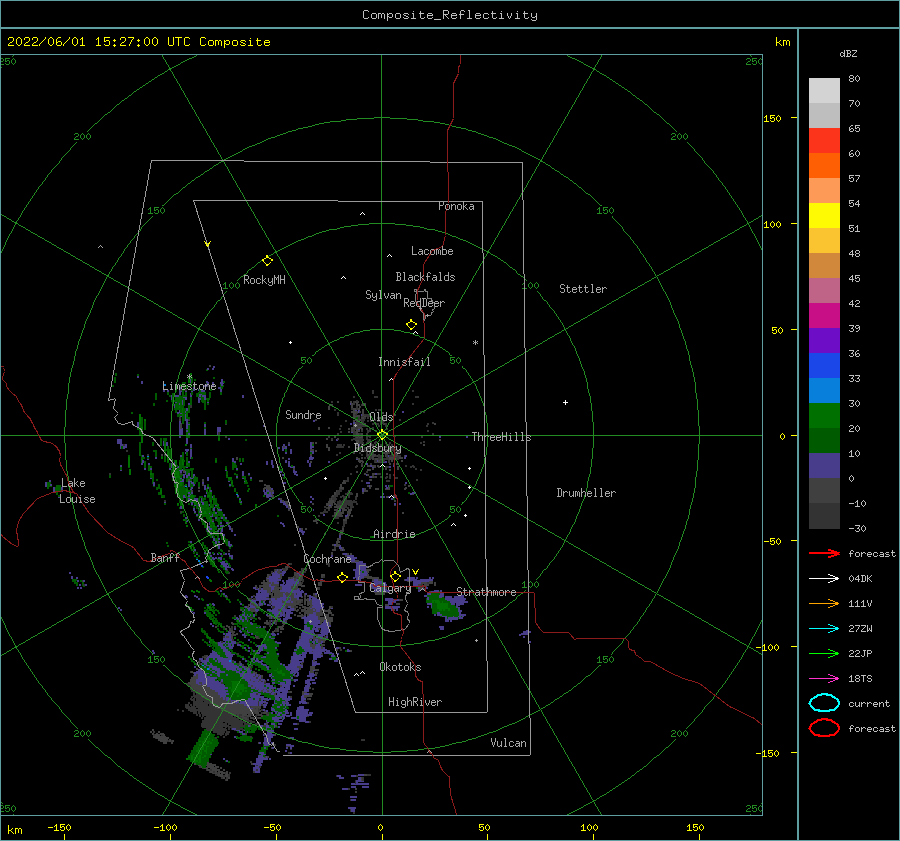Click the green radar echo east of Calgary
Viewport: 900px width, 841px height.
(442, 605)
